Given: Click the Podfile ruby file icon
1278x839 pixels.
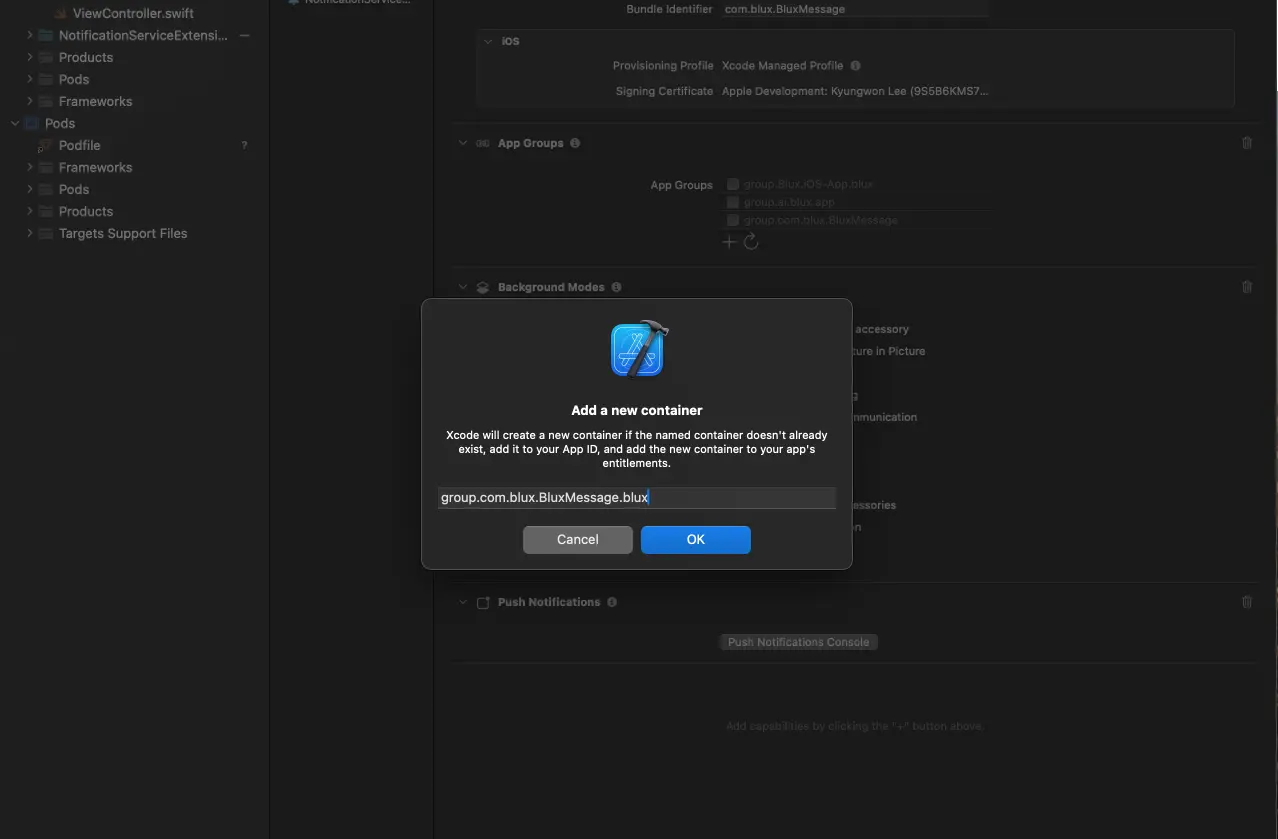Looking at the screenshot, I should 45,145.
